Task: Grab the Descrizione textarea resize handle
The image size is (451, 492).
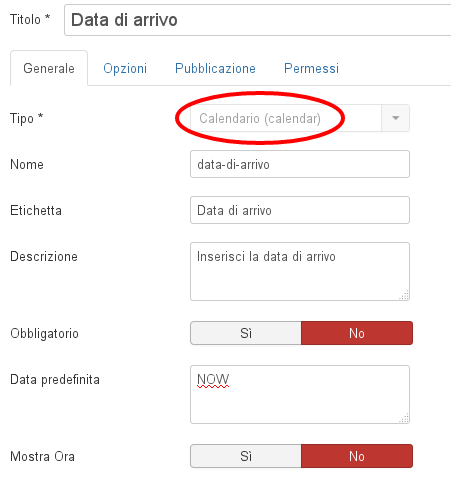Action: coord(404,295)
